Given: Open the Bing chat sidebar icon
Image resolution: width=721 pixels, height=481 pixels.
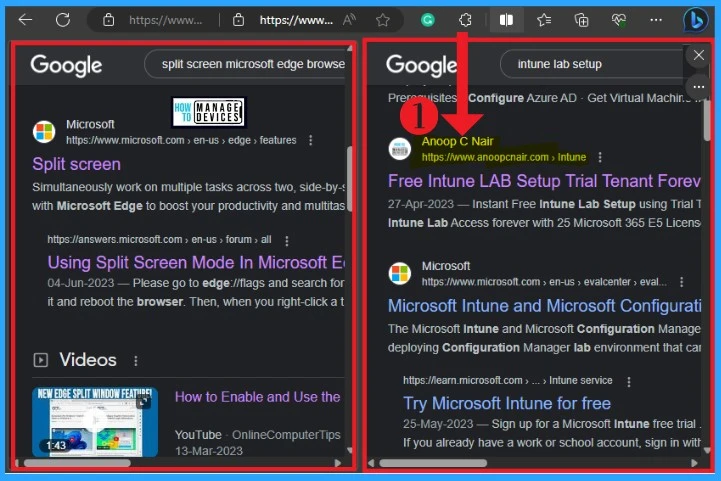Looking at the screenshot, I should 696,20.
